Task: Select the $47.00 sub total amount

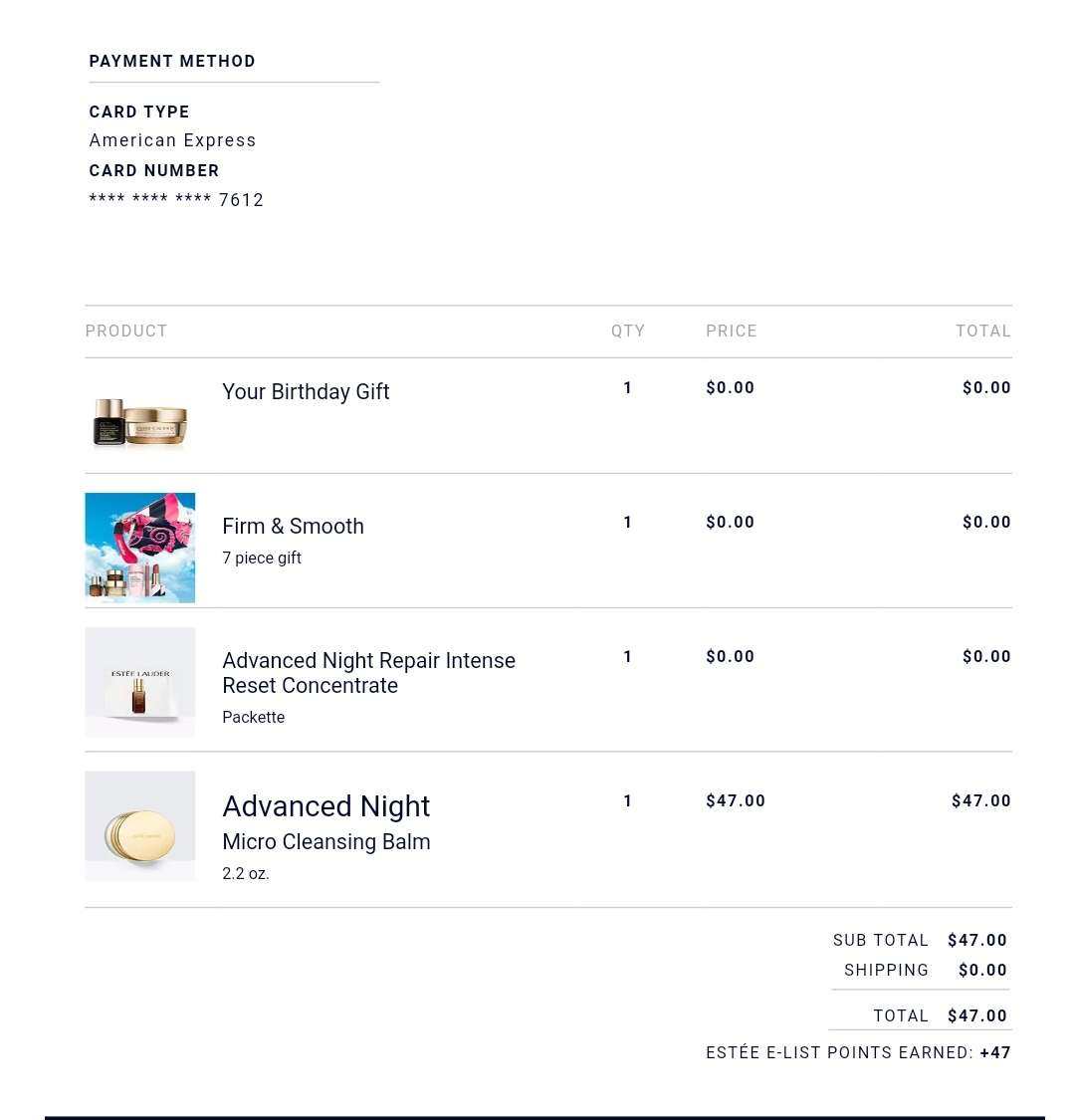Action: coord(977,940)
